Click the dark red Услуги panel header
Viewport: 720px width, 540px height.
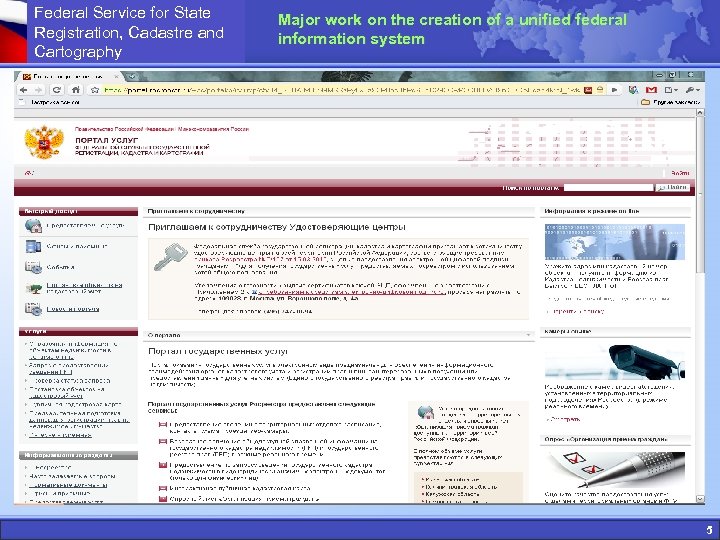(78, 331)
